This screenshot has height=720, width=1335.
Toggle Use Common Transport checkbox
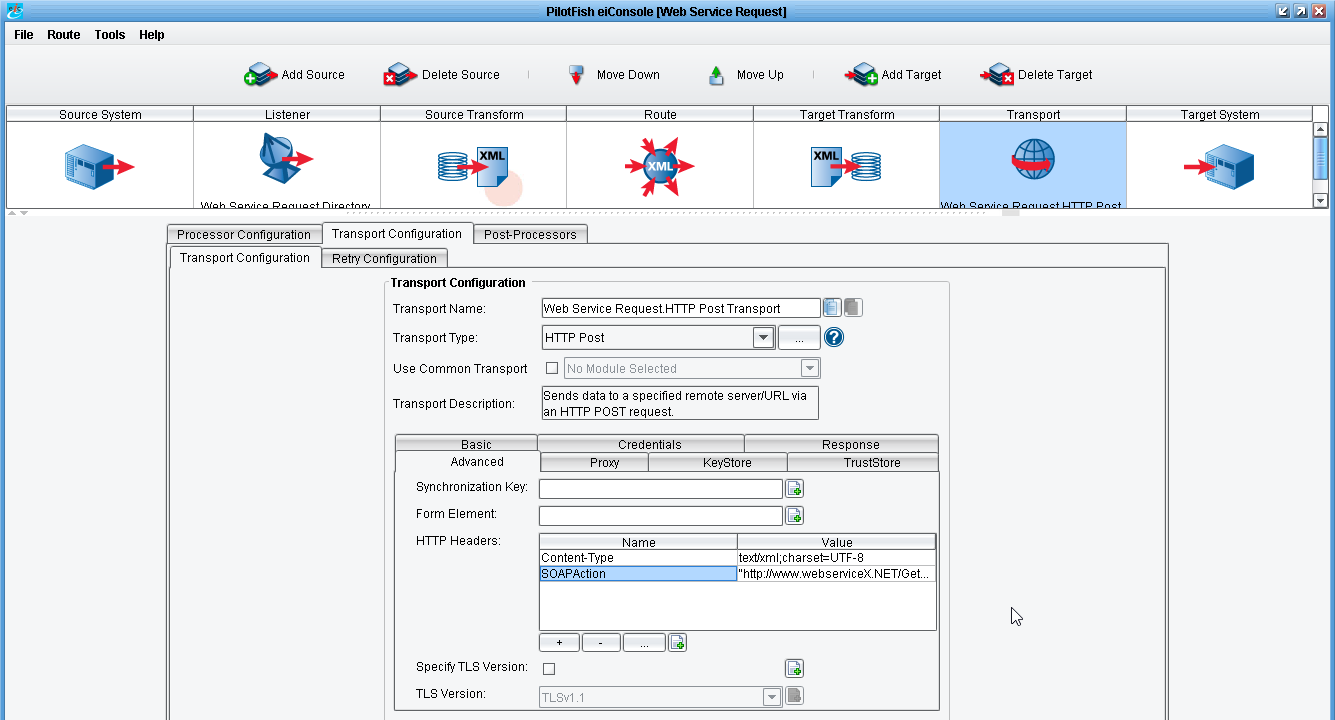click(552, 368)
